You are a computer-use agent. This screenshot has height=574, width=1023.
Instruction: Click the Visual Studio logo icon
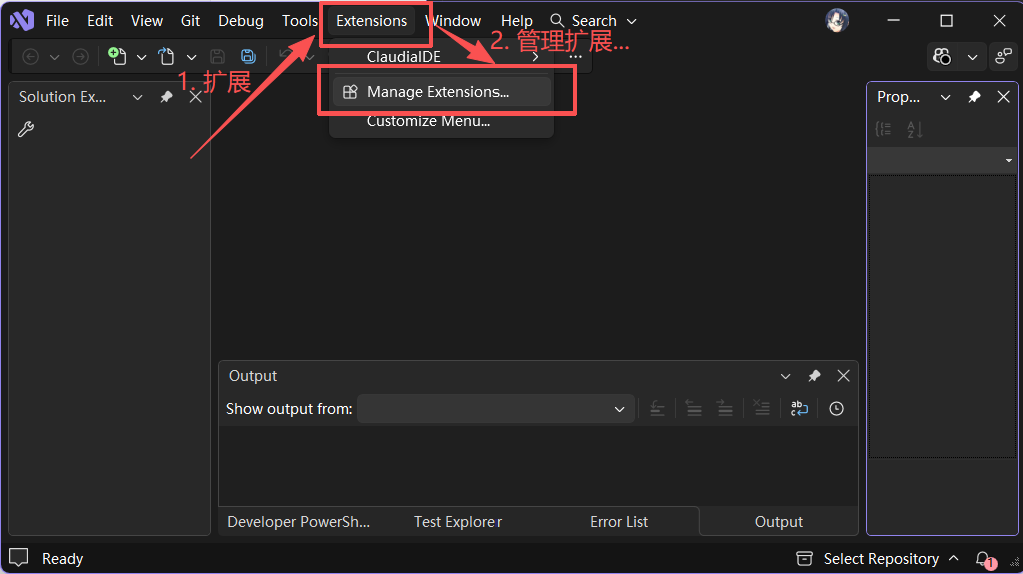pyautogui.click(x=22, y=21)
